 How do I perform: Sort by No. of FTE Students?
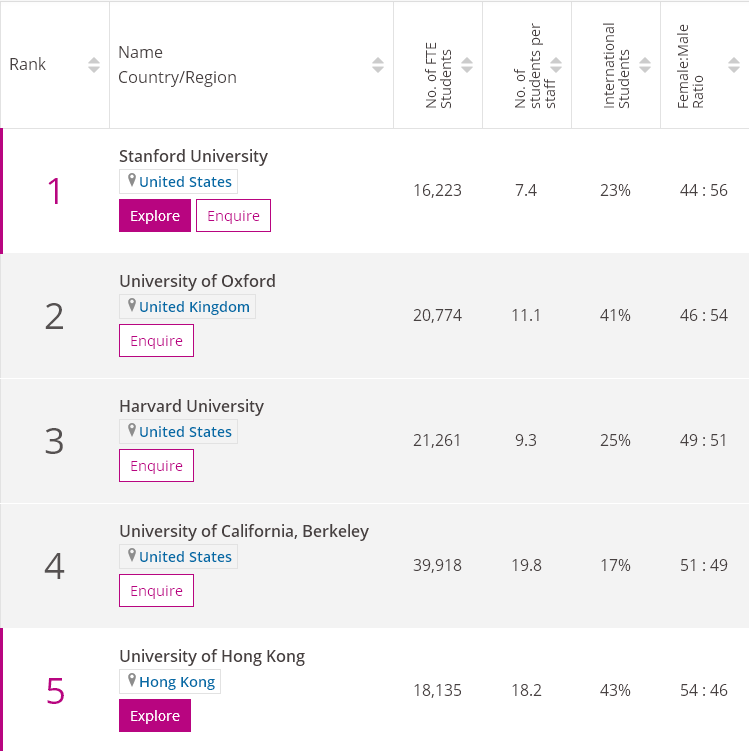467,65
